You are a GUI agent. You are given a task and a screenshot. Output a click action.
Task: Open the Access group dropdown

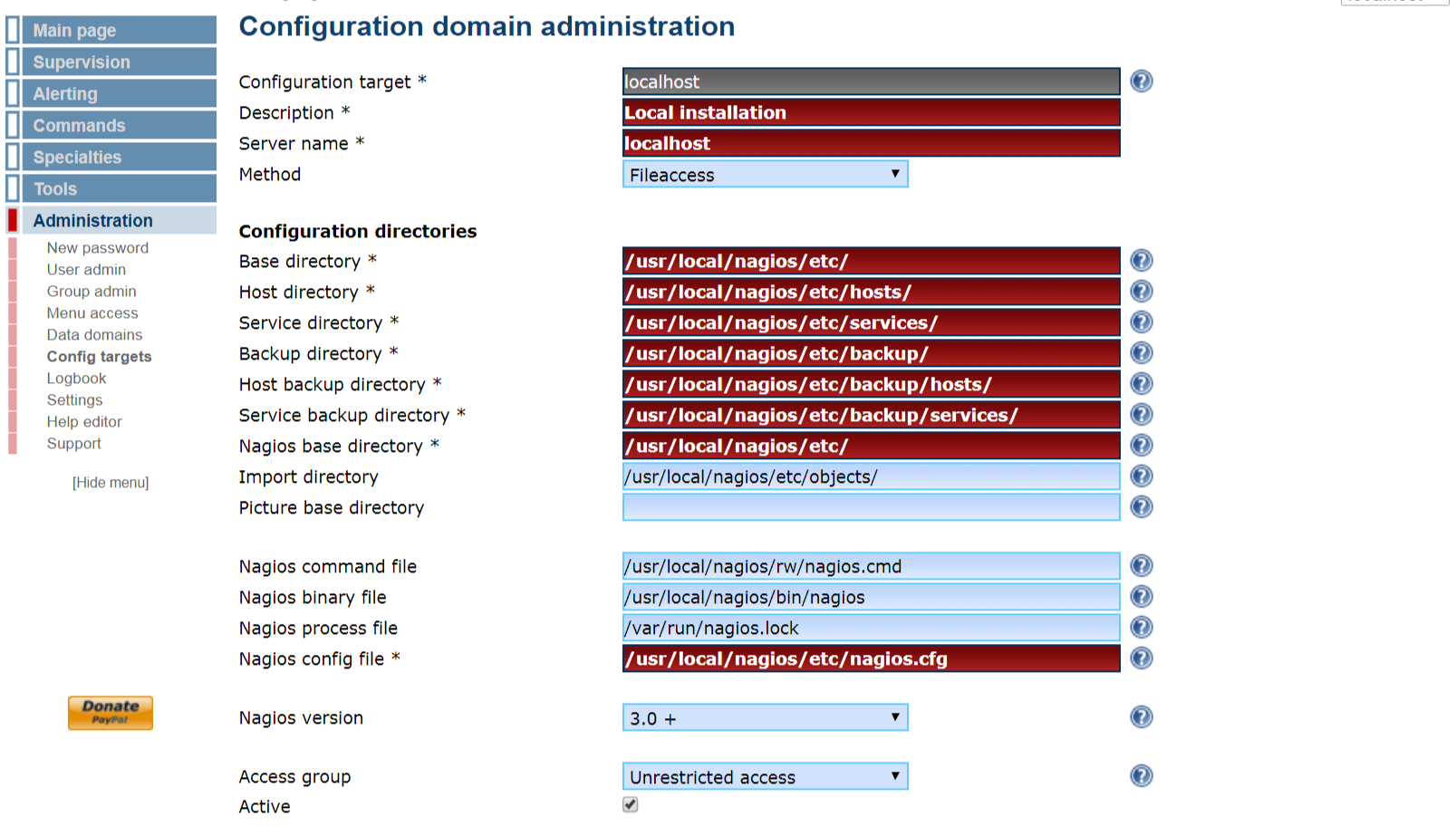point(765,777)
